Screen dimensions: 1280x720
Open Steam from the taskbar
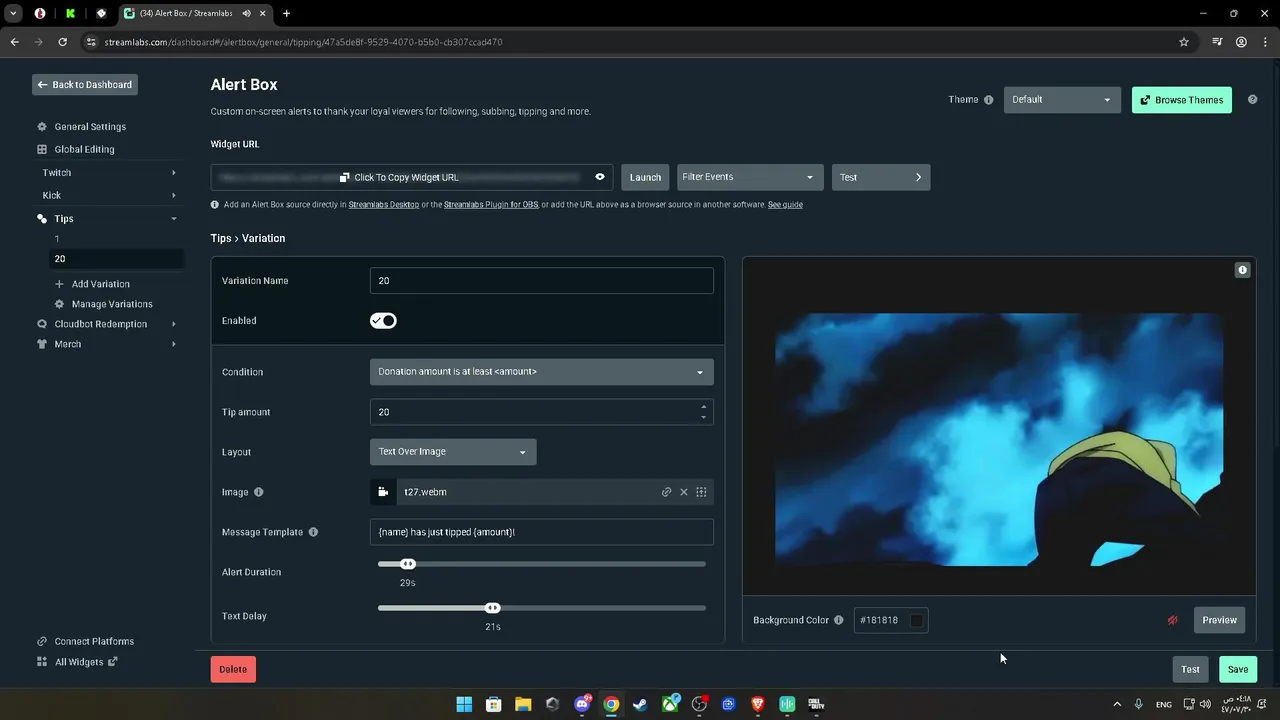(x=640, y=704)
